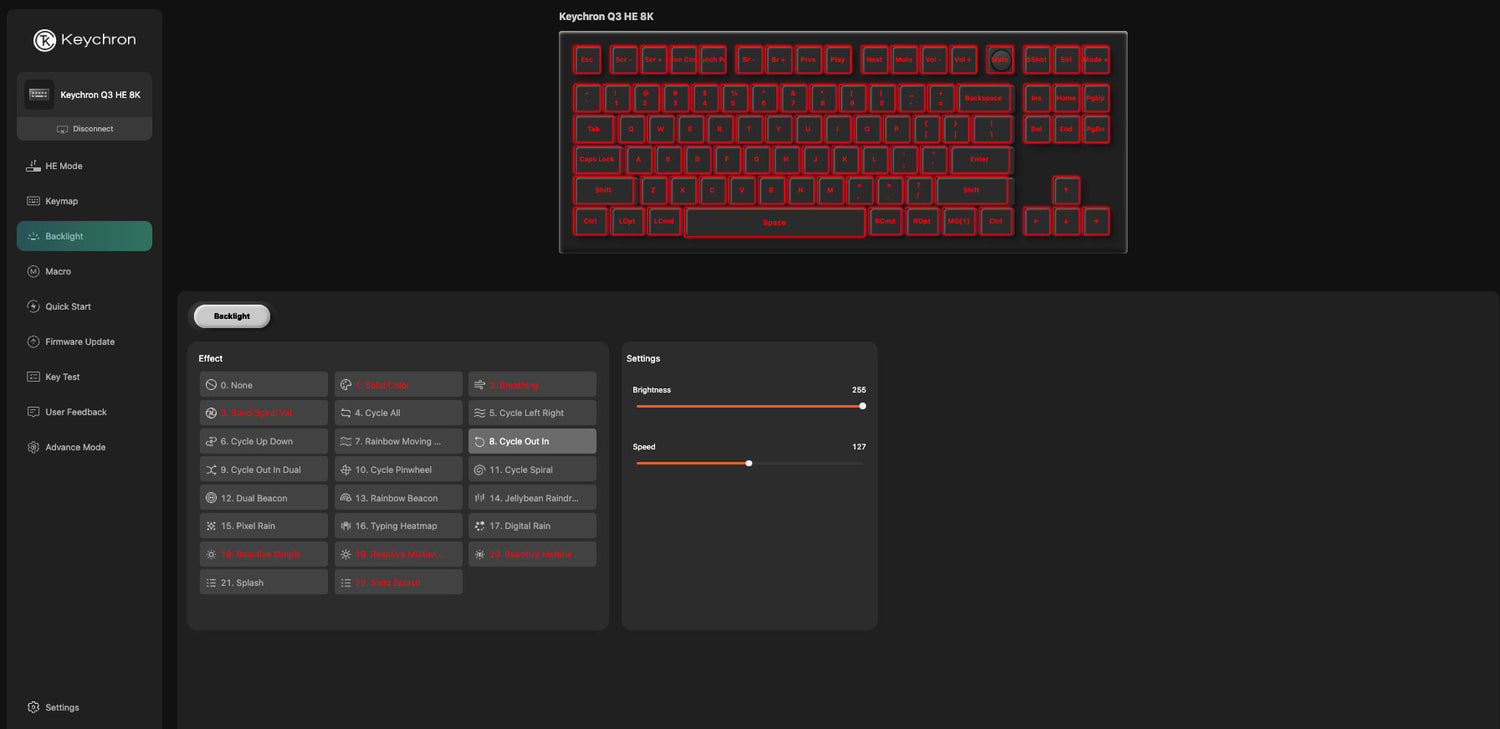The image size is (1500, 729).
Task: Open Advance Mode gear icon
Action: (x=33, y=447)
